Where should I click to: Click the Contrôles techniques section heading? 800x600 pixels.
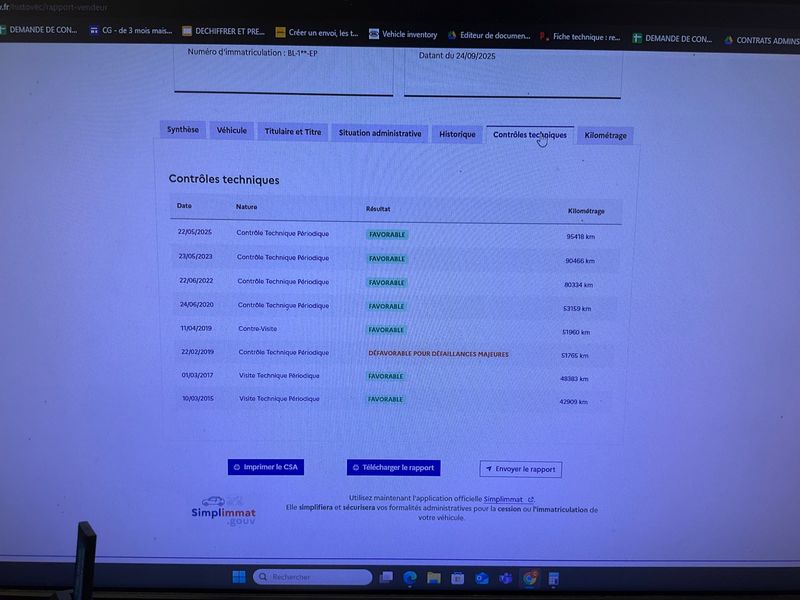(224, 180)
